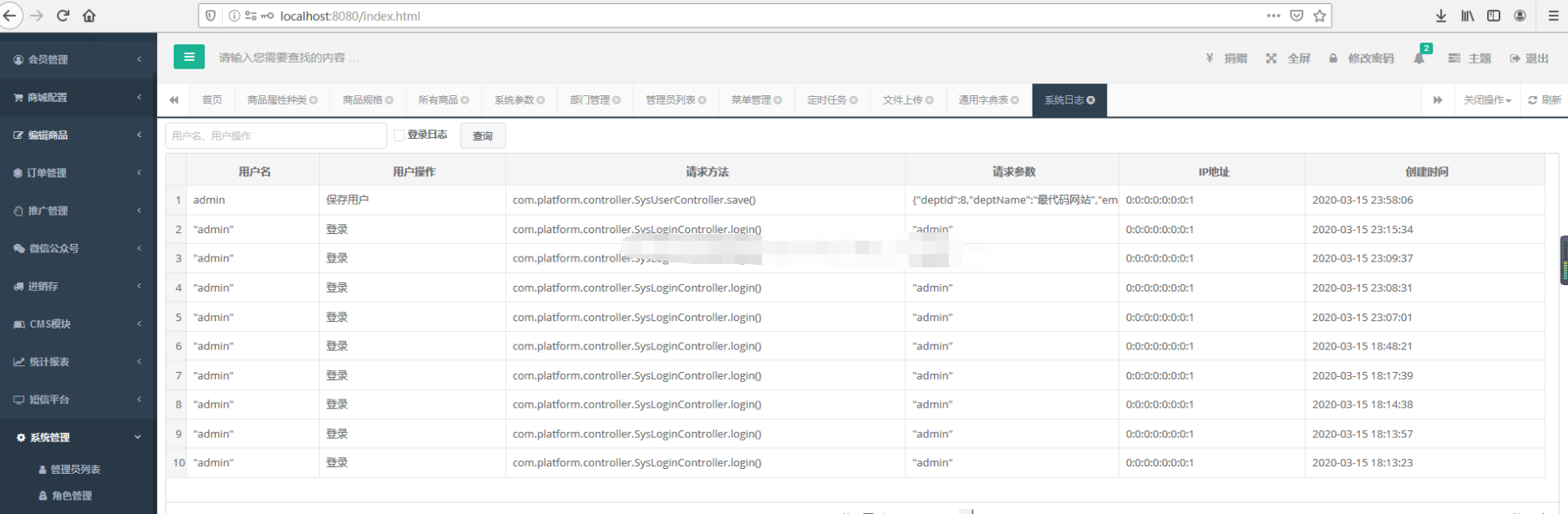1568x514 pixels.
Task: Expand 会员管理 sidebar menu
Action: point(79,59)
